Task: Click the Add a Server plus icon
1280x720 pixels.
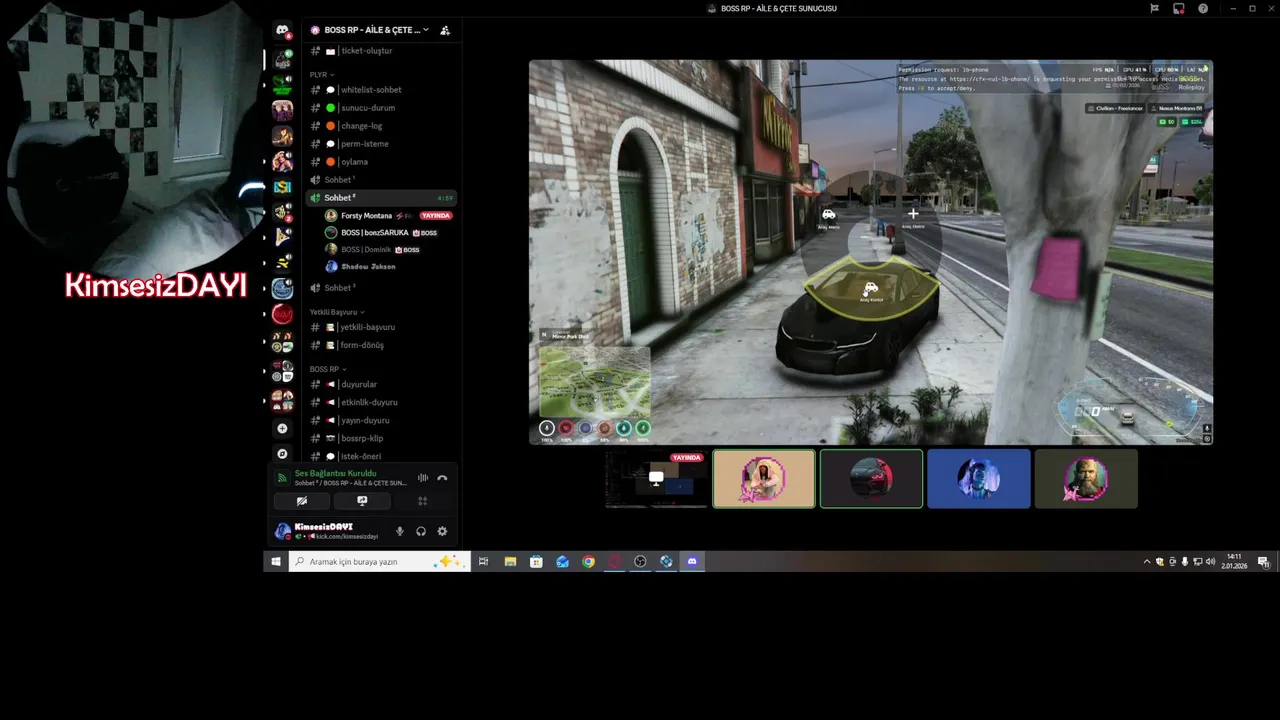Action: click(282, 428)
